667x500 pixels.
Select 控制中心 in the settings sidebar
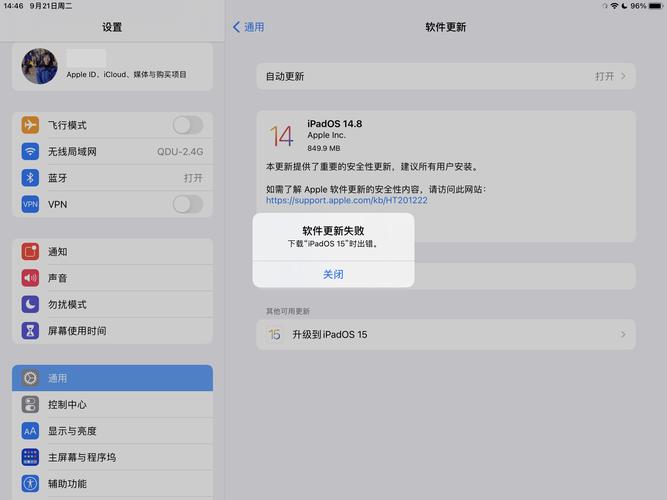112,404
